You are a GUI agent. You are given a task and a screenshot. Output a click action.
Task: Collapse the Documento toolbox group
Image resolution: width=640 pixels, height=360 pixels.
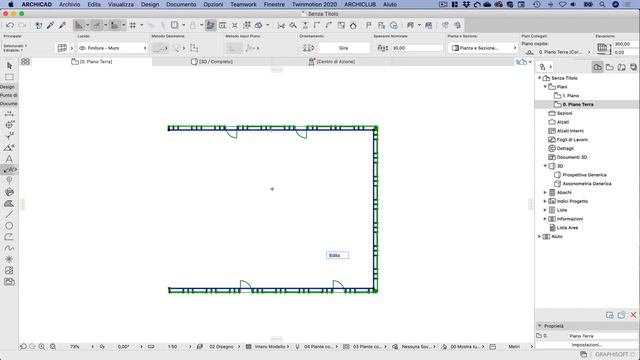pyautogui.click(x=8, y=104)
